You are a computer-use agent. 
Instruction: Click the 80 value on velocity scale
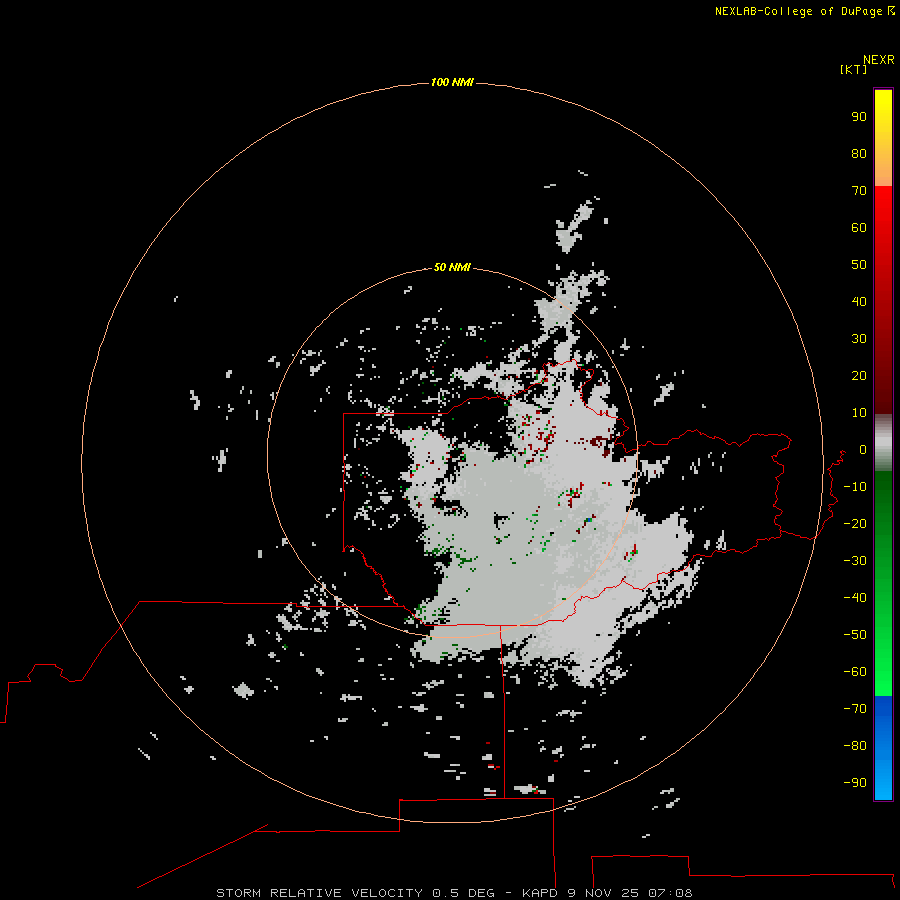click(859, 153)
